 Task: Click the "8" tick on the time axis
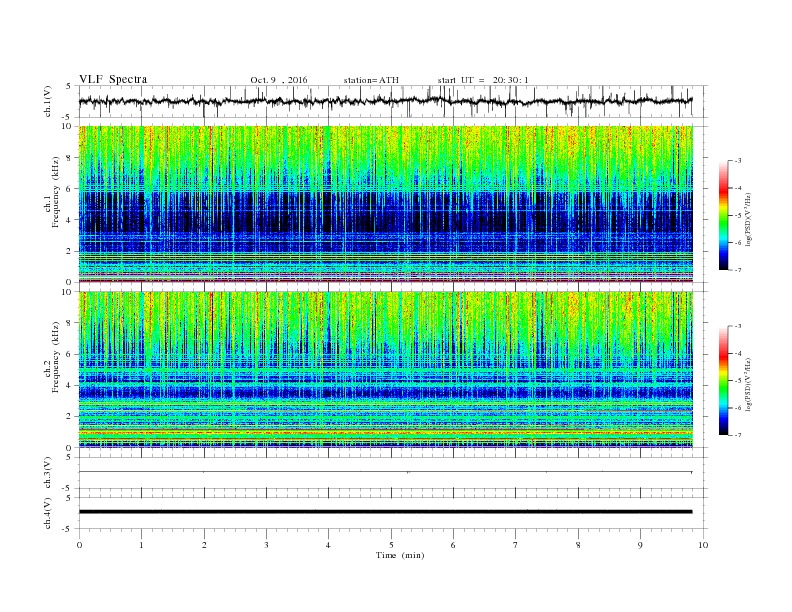(578, 545)
